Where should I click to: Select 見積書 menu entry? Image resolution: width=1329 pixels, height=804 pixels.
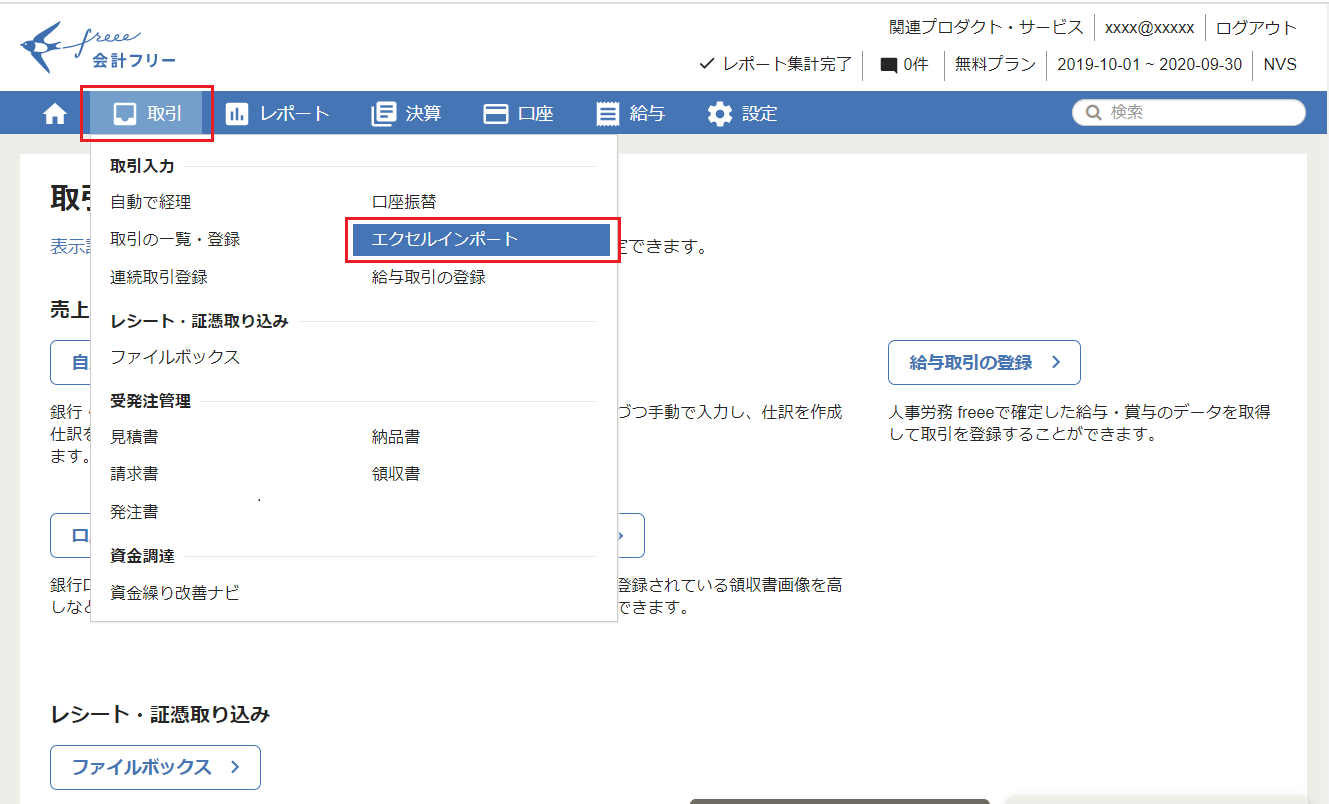coord(134,437)
